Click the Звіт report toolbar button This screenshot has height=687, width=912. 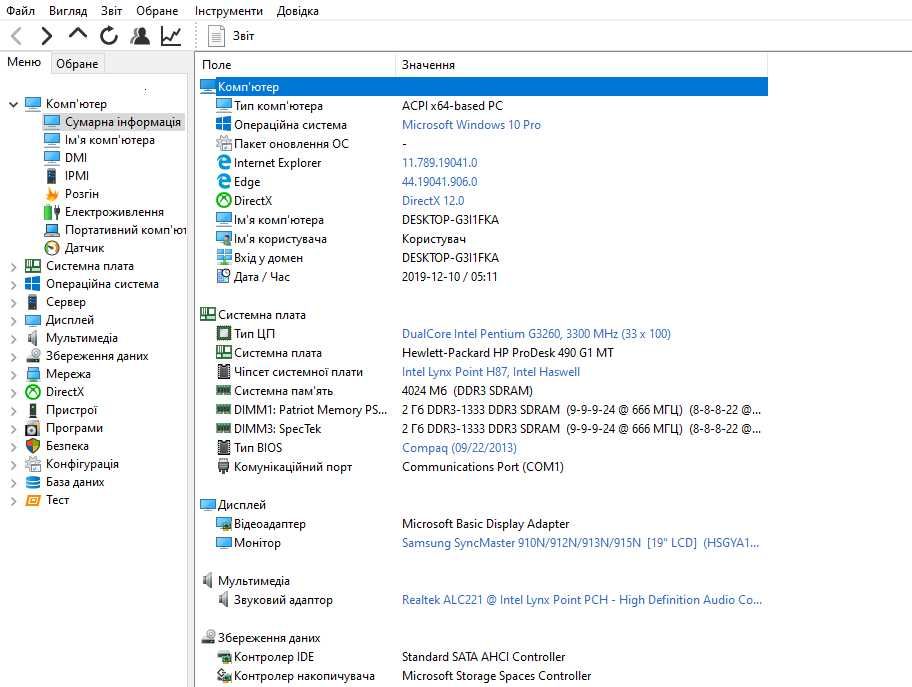[x=231, y=36]
